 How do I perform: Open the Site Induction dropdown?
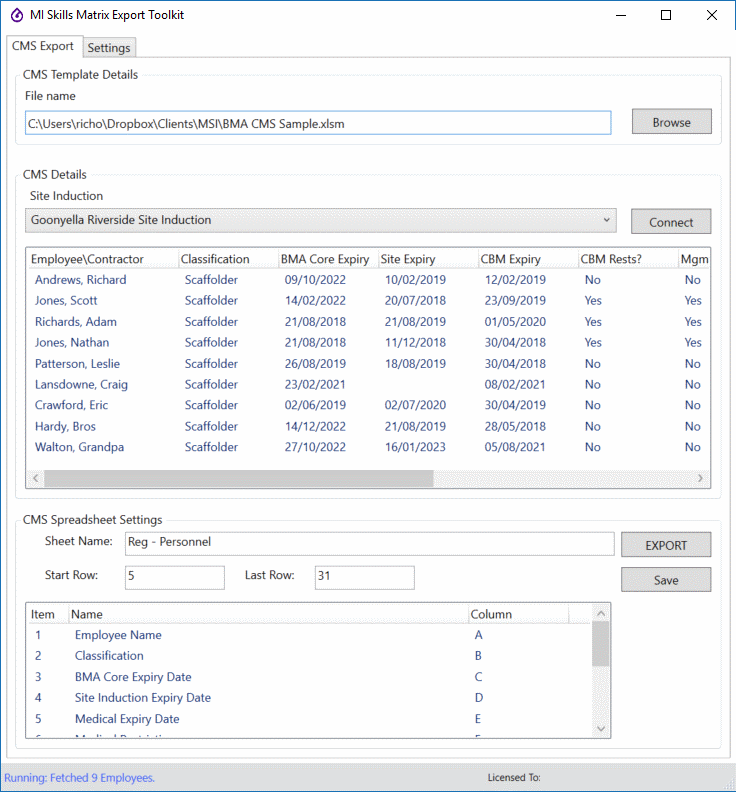click(x=321, y=220)
